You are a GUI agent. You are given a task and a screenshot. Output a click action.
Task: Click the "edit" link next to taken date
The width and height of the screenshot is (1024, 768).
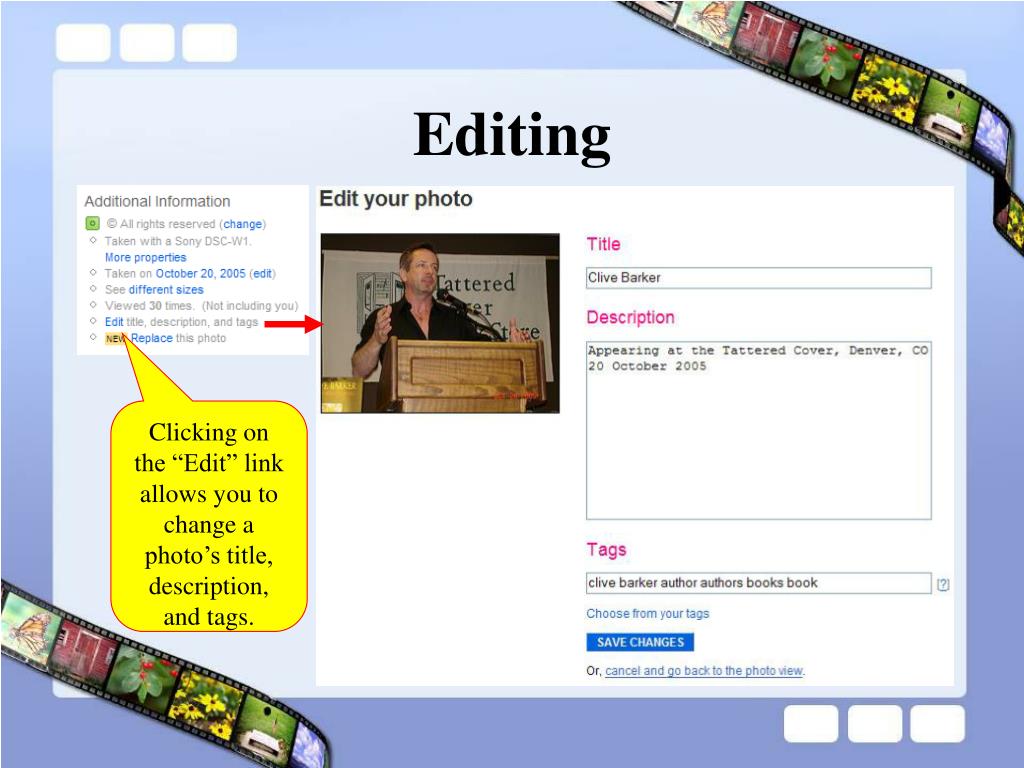click(262, 274)
